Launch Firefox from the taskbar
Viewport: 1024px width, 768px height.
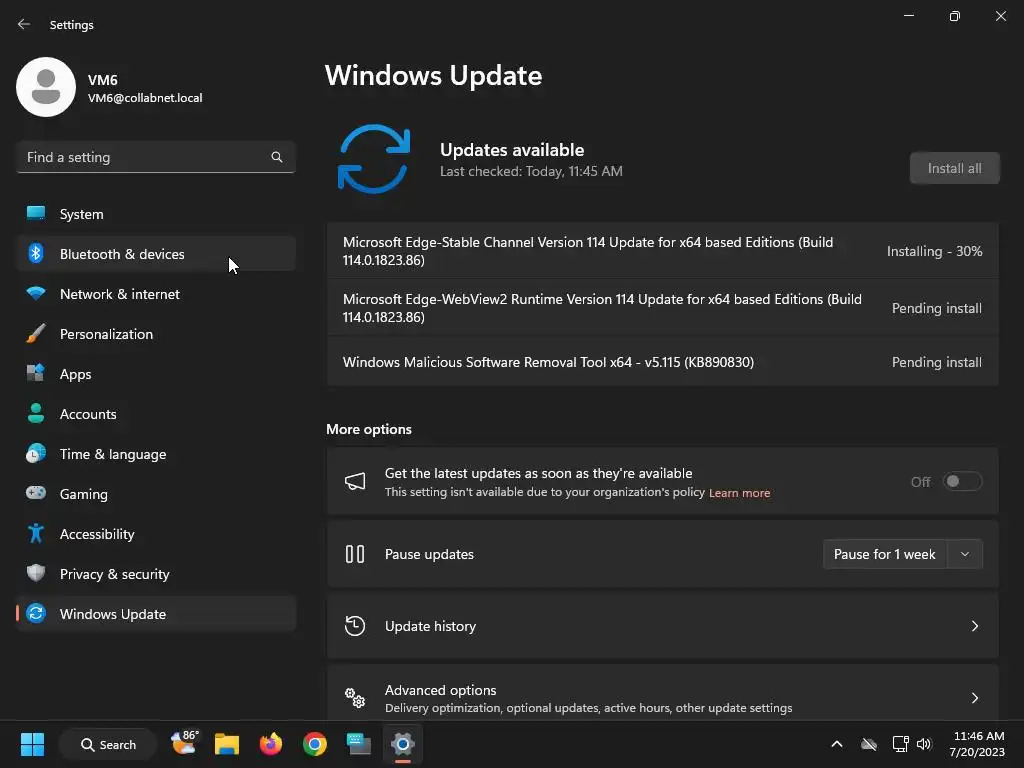270,744
